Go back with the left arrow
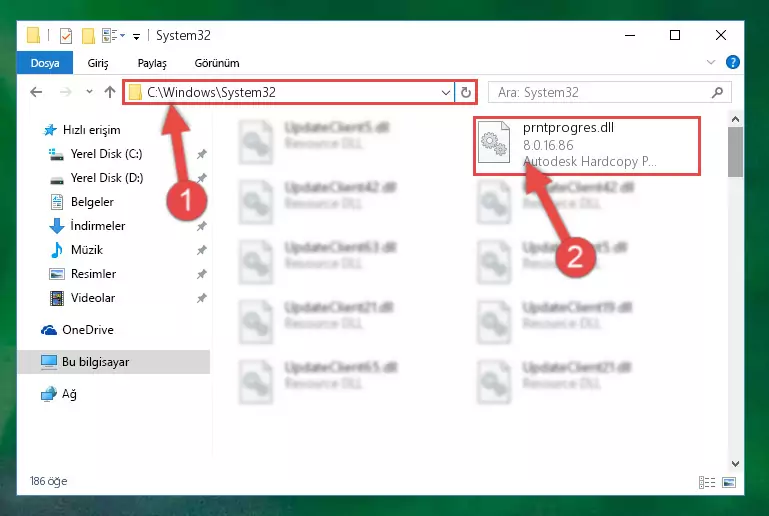 coord(36,92)
